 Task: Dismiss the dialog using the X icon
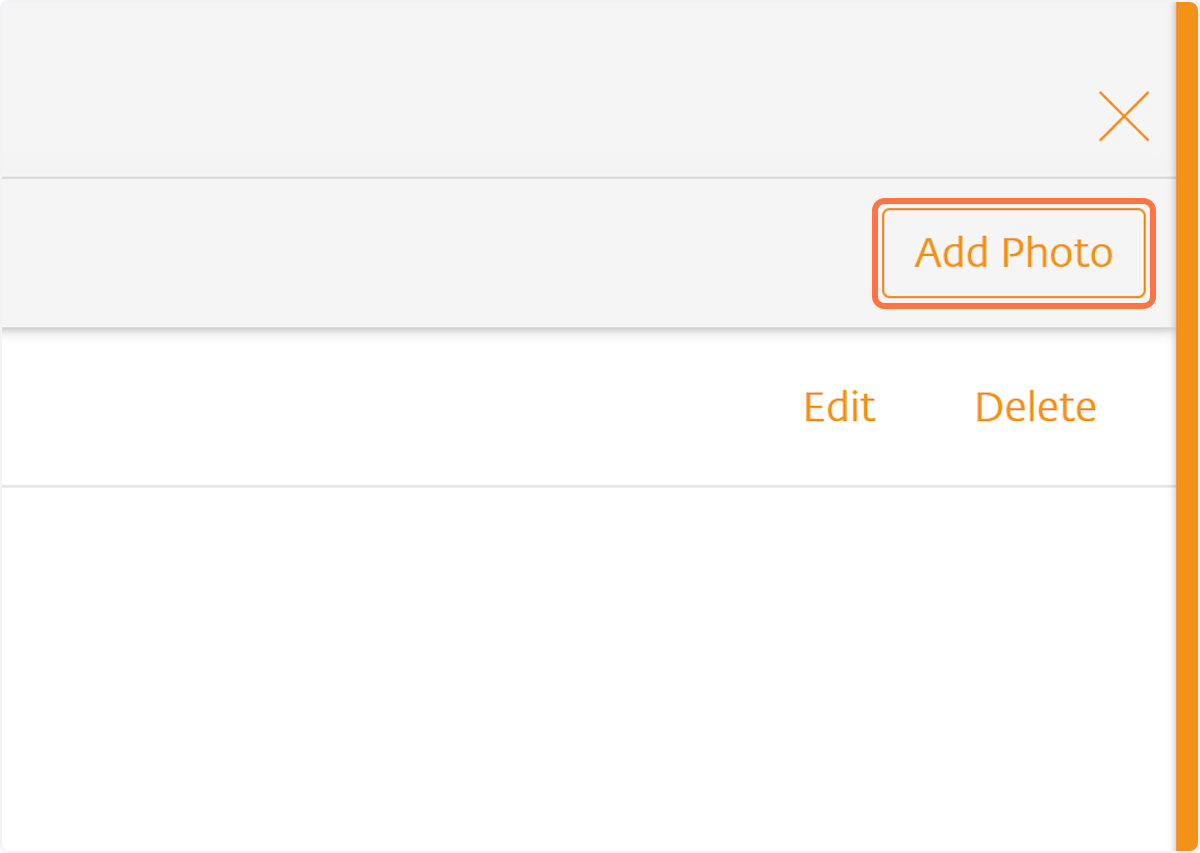pos(1124,116)
